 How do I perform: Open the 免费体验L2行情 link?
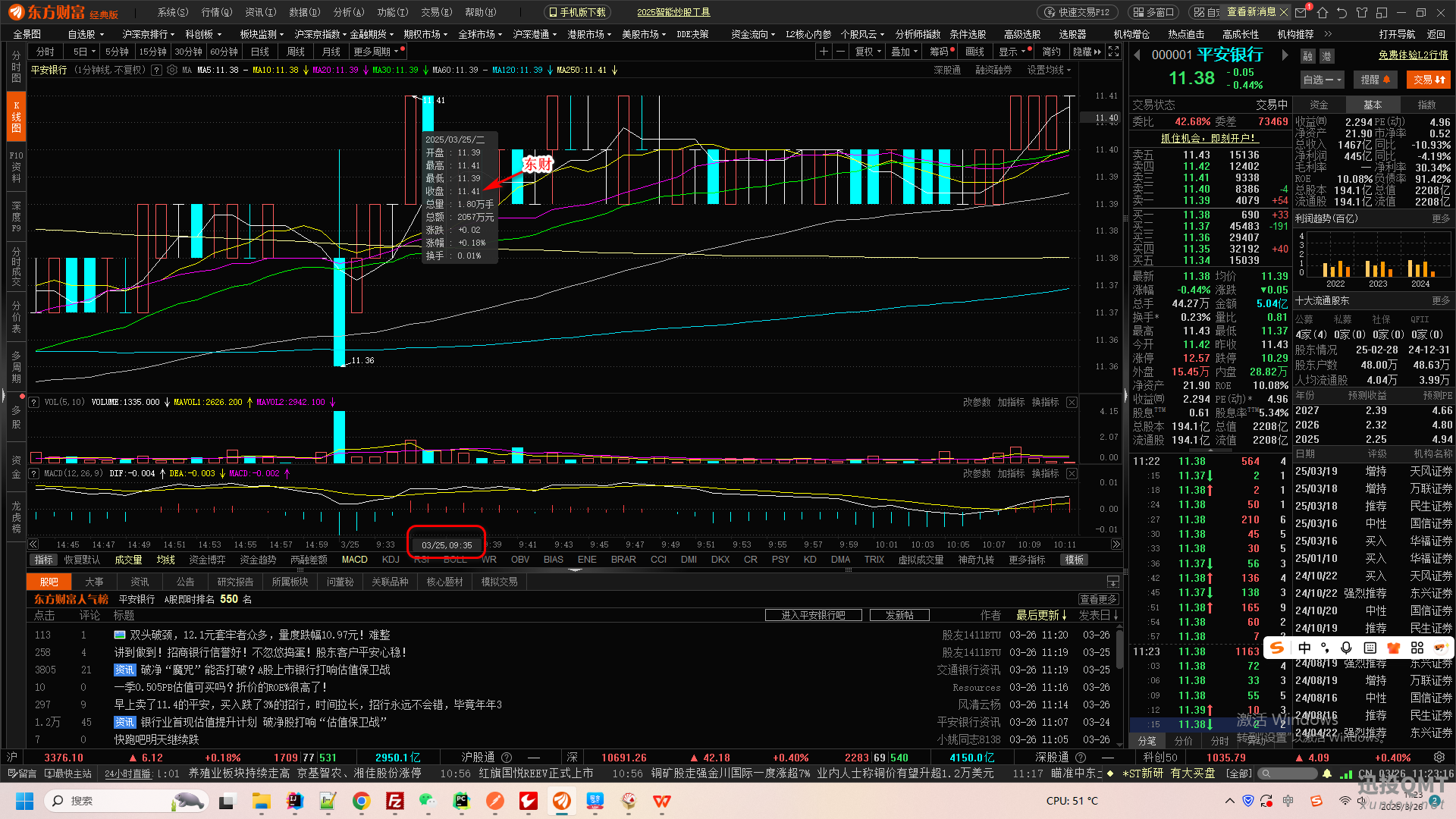pos(1413,55)
